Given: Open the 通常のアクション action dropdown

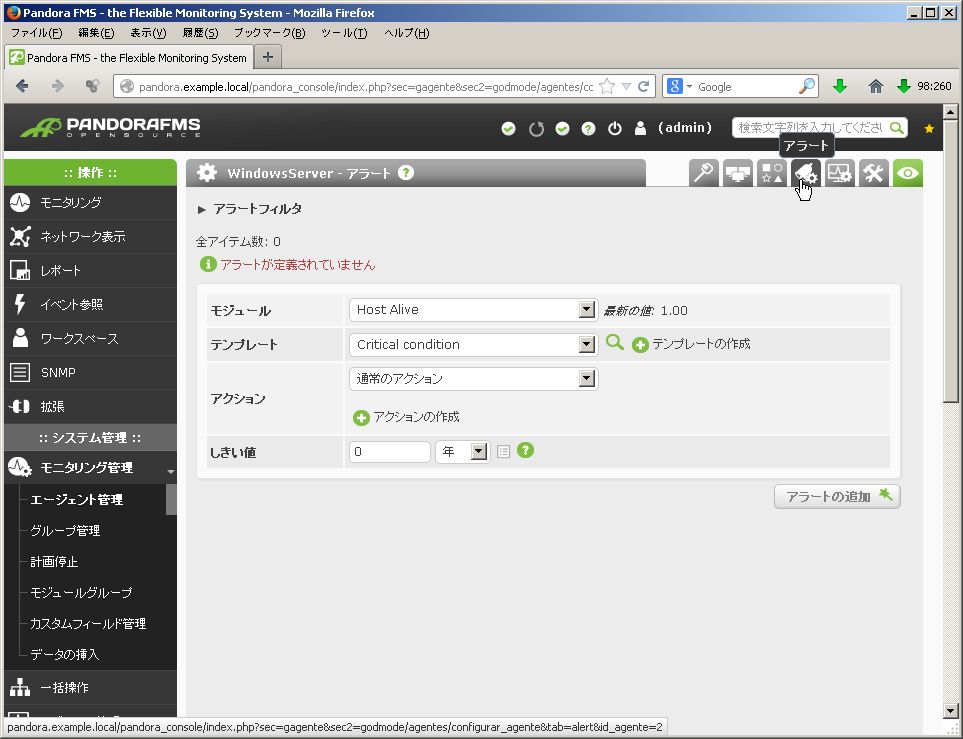Looking at the screenshot, I should [473, 378].
